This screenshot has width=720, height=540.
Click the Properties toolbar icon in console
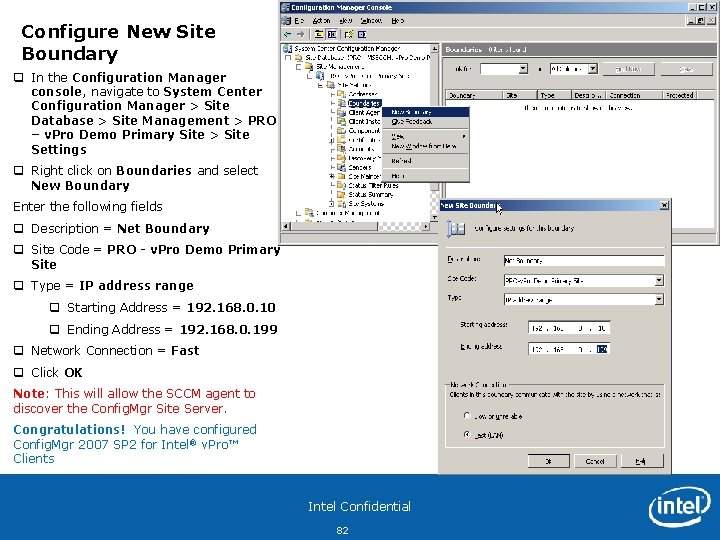click(349, 34)
